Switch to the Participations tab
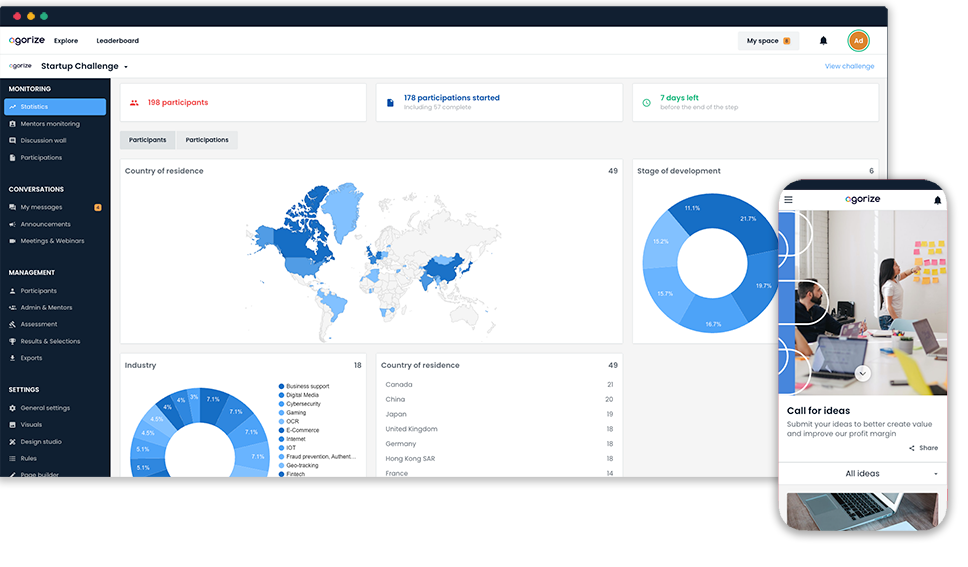The width and height of the screenshot is (968, 567). (x=207, y=140)
